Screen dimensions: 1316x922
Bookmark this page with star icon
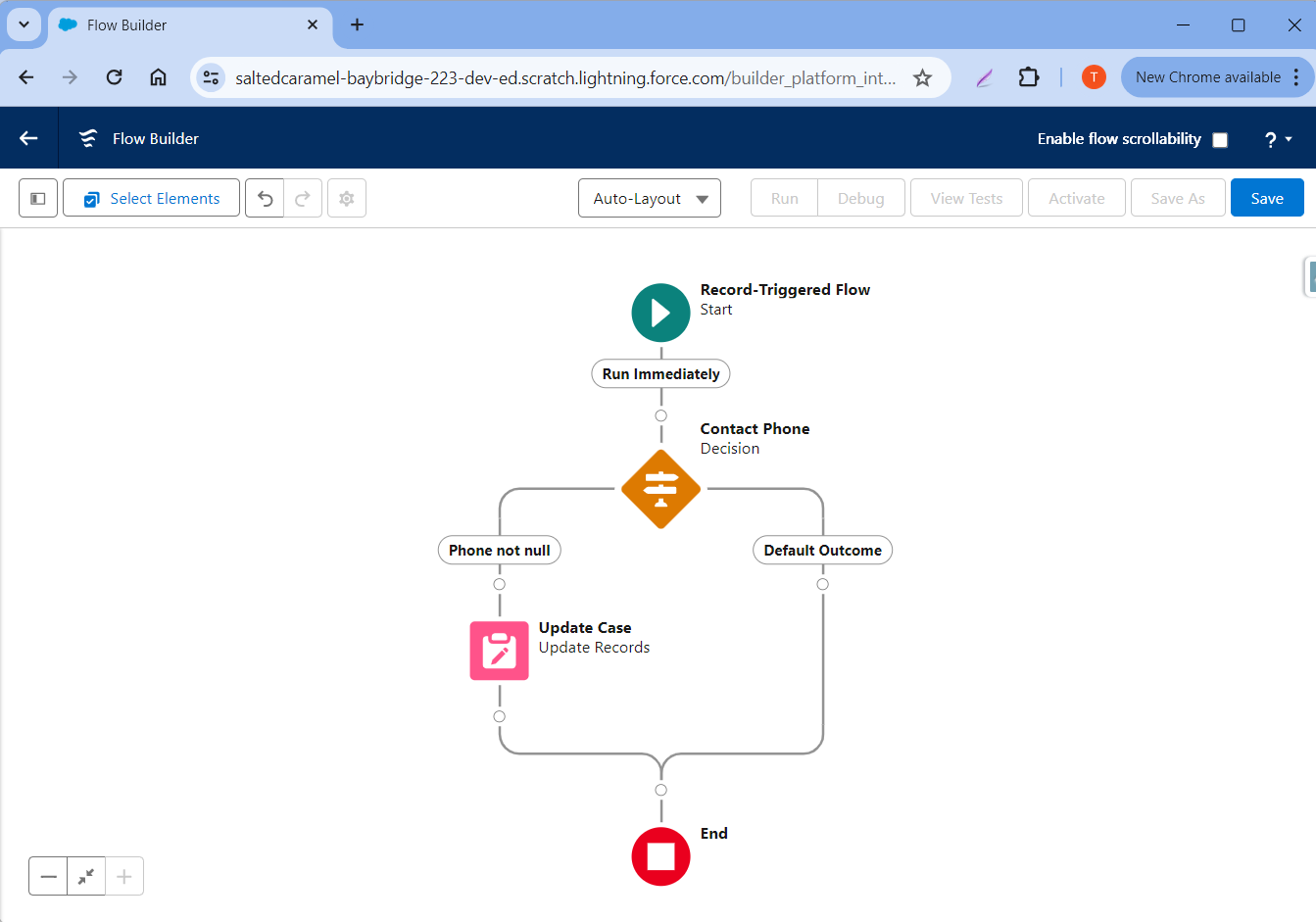pos(922,77)
